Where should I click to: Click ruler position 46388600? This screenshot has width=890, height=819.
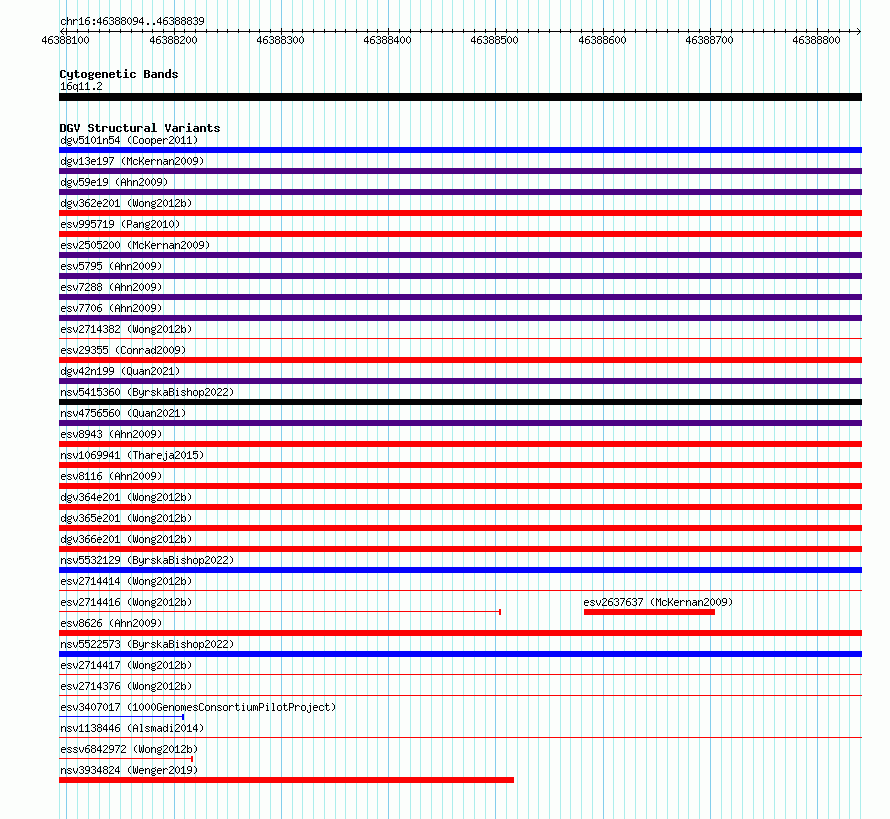pyautogui.click(x=602, y=40)
